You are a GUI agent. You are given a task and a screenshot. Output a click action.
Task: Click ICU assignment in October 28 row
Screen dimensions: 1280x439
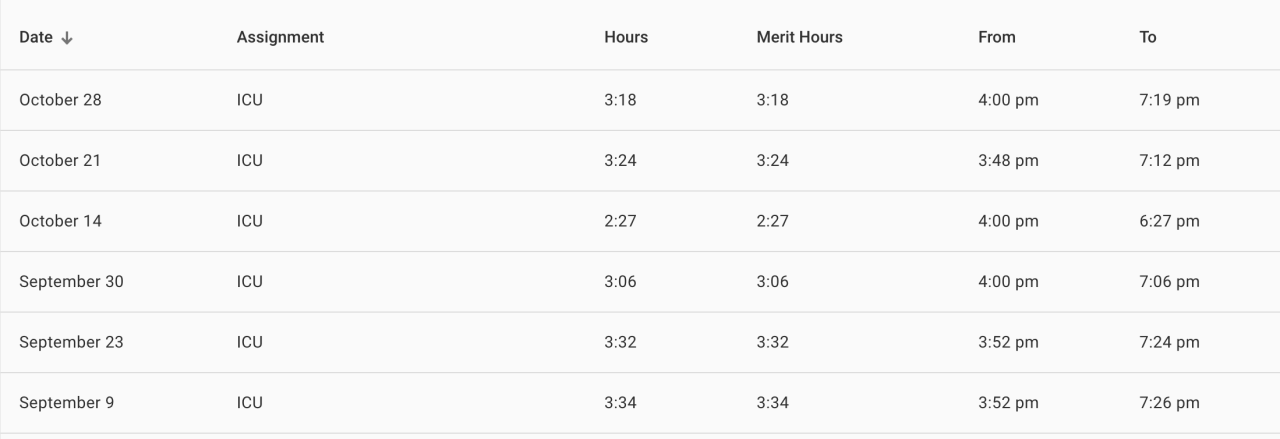pos(250,100)
